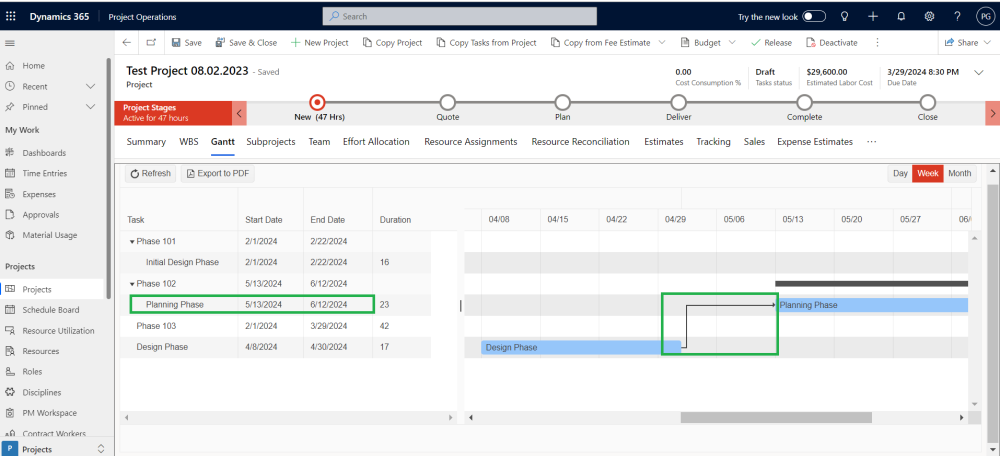This screenshot has height=456, width=1000.
Task: Open the settings gear icon
Action: click(929, 17)
